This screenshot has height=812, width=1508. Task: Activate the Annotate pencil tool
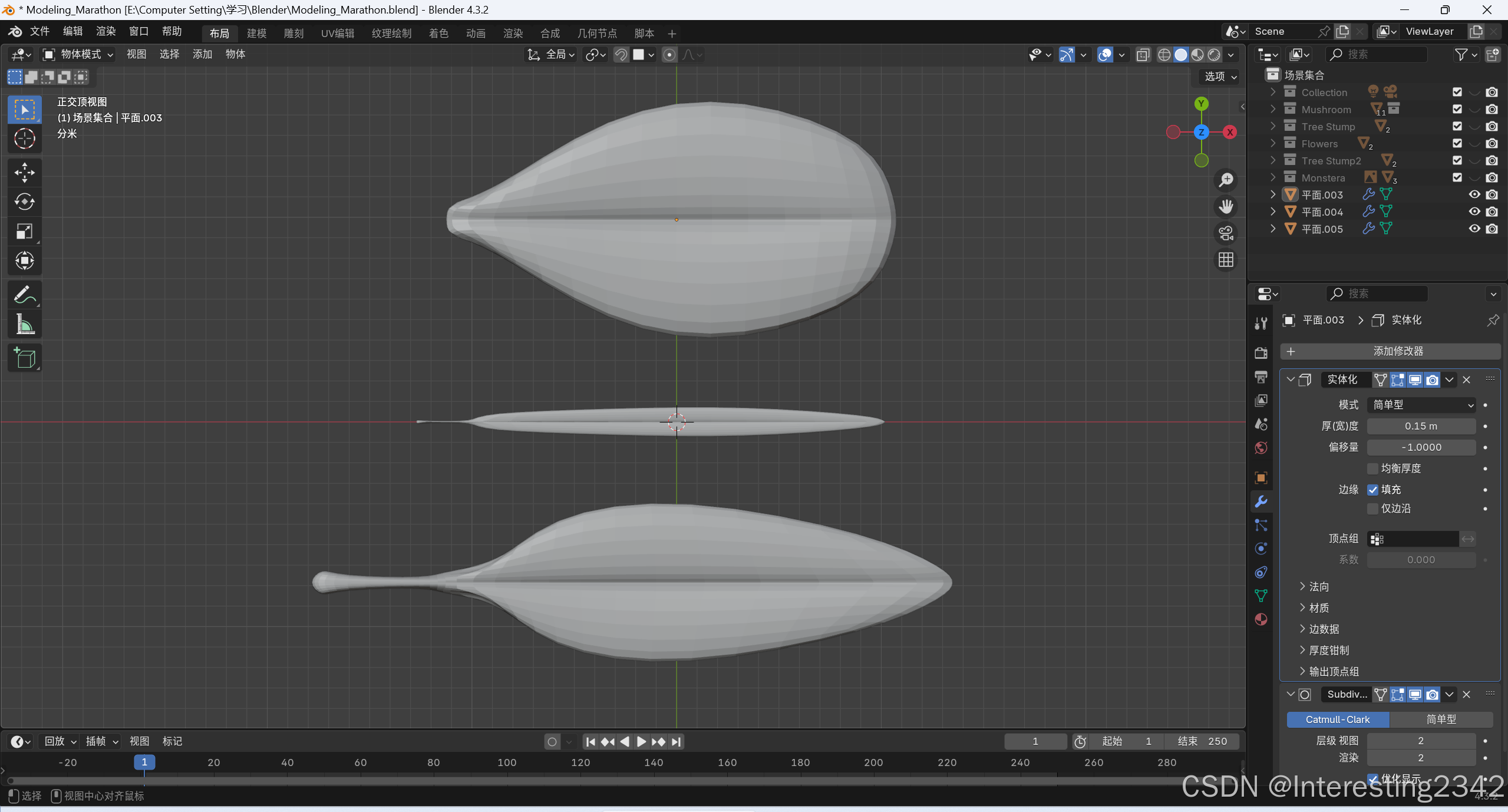(24, 295)
